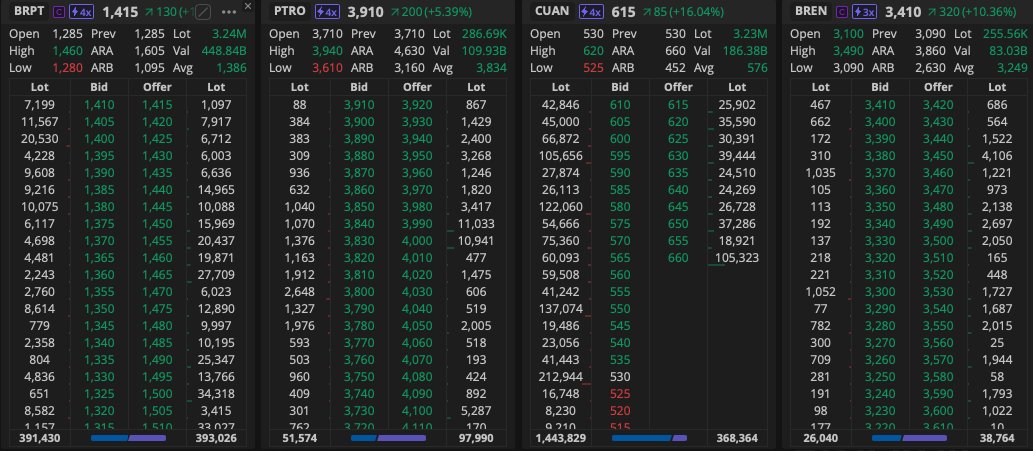This screenshot has width=1033, height=451.
Task: Click BREN total bid lot 26,040
Action: coord(820,438)
